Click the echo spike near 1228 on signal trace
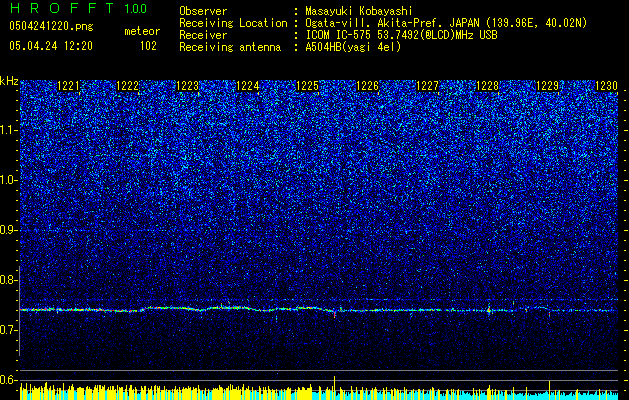Viewport: 629px width, 400px height. (489, 309)
